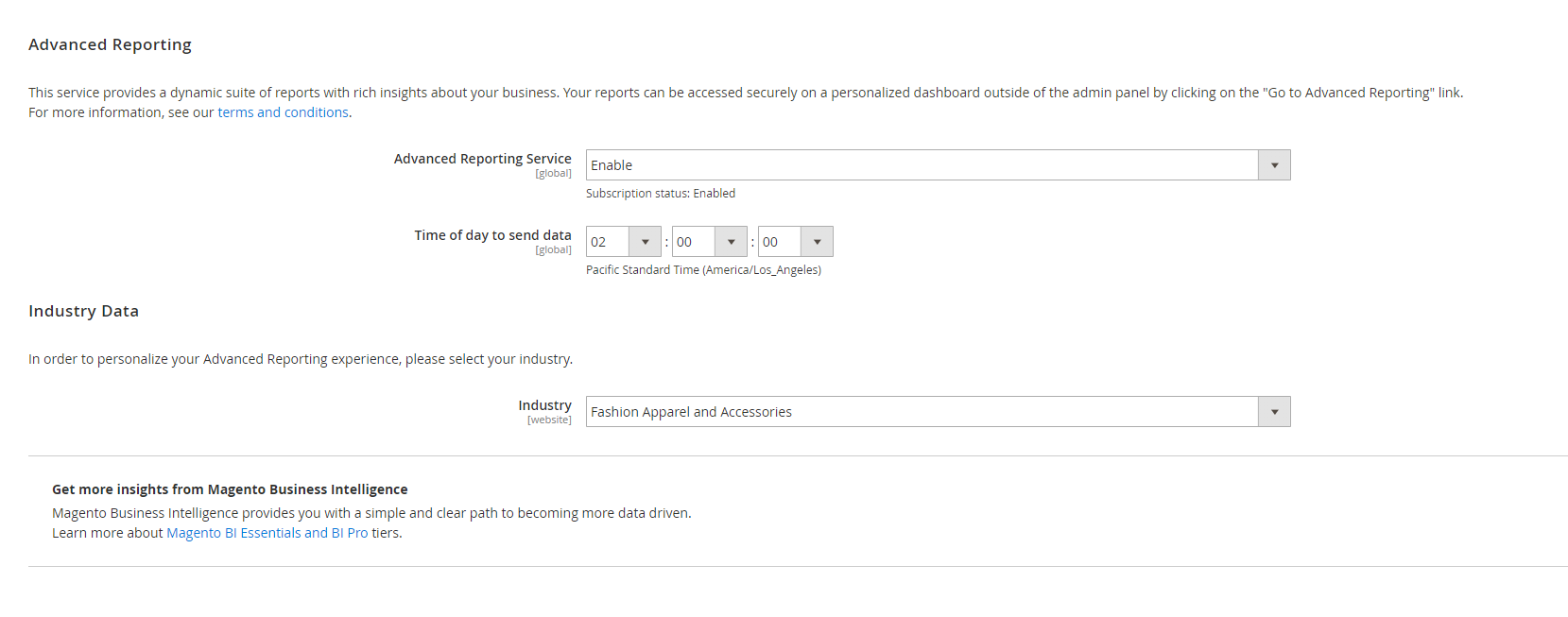This screenshot has width=1568, height=617.
Task: Open the hour selector displaying 02
Action: [610, 241]
